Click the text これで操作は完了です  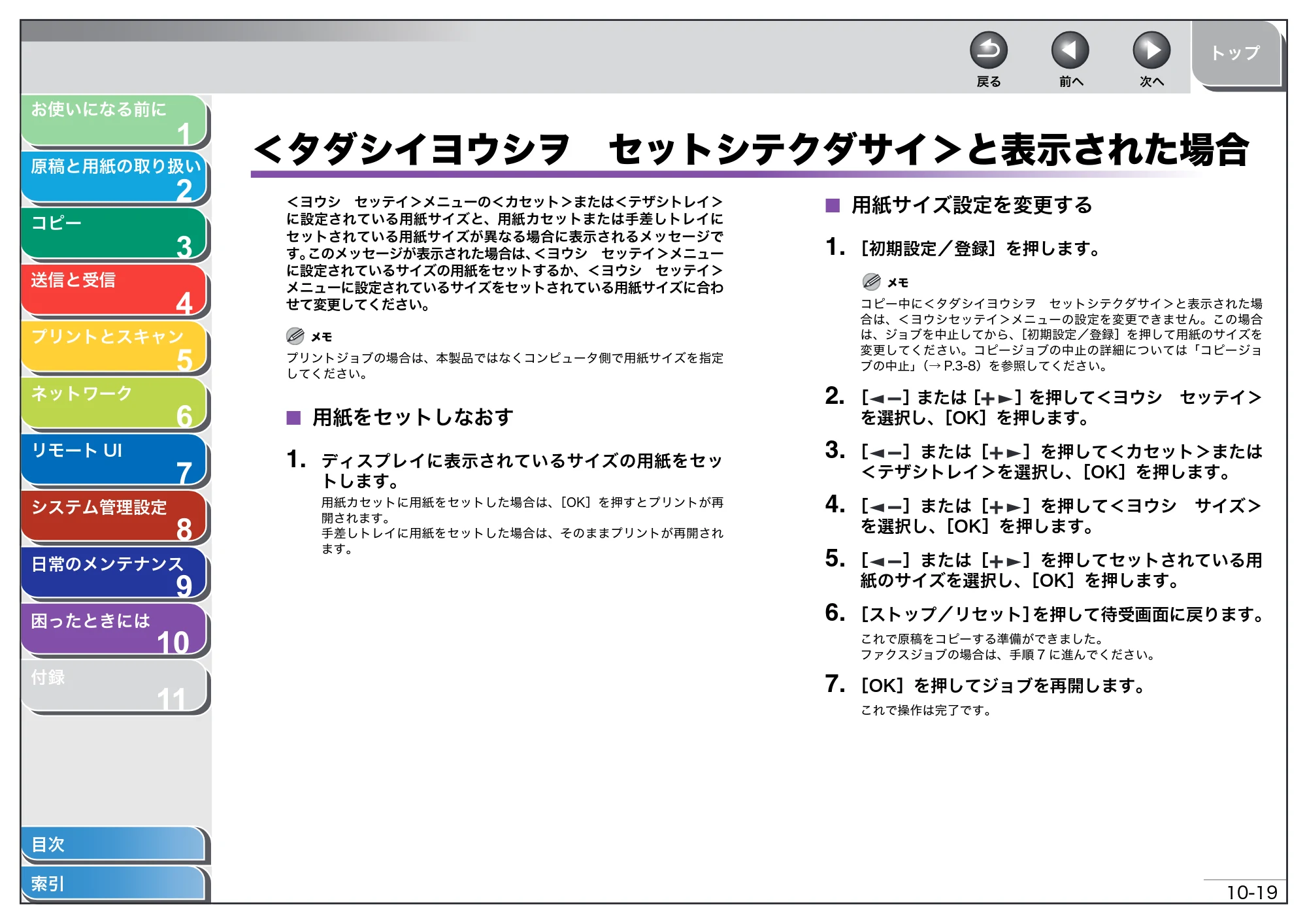[926, 710]
